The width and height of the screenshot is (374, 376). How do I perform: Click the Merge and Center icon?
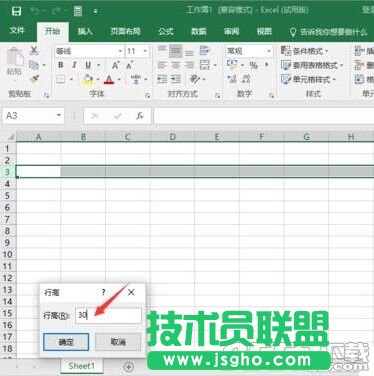(204, 65)
